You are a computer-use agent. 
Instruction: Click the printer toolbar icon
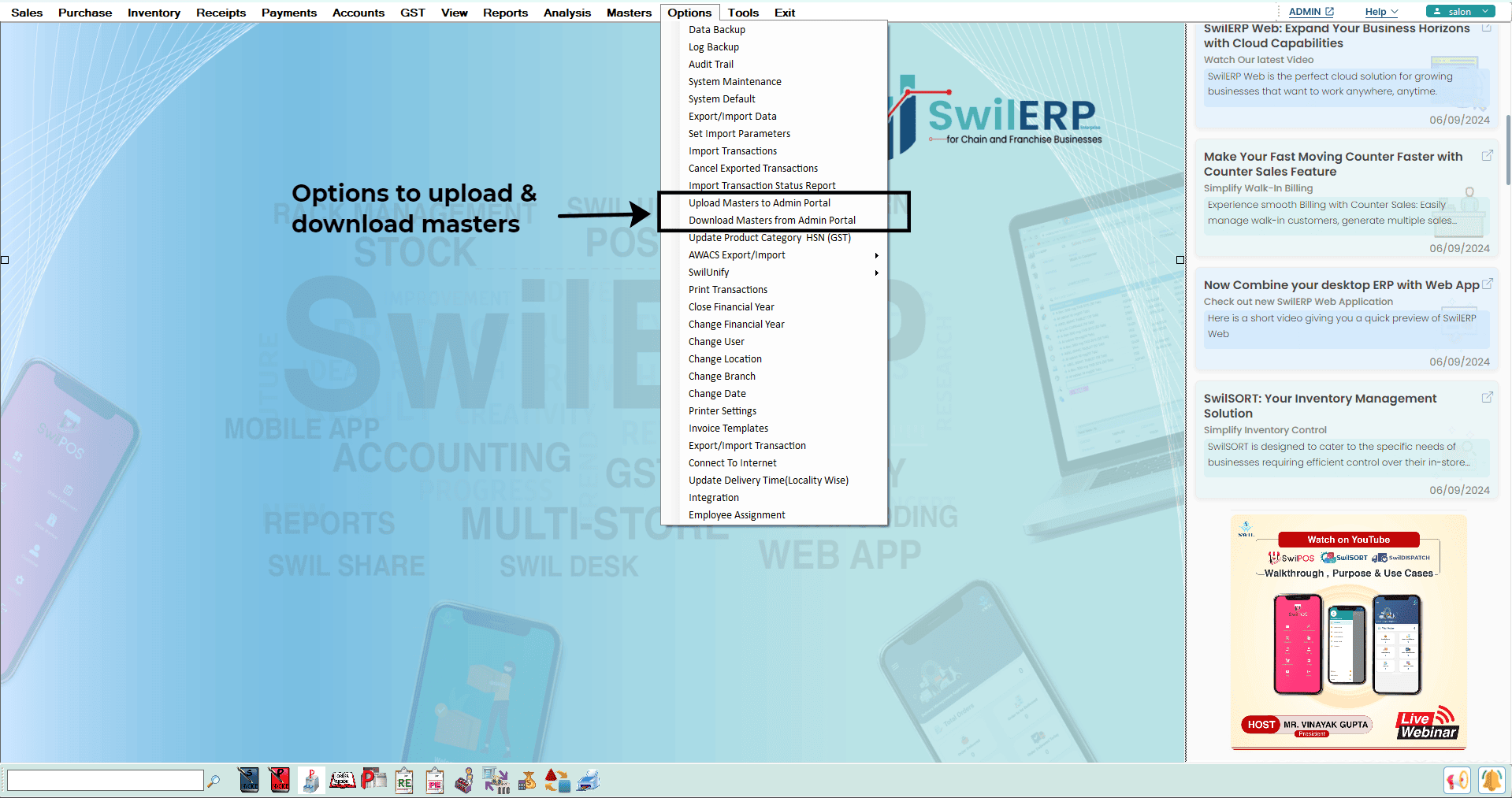pyautogui.click(x=589, y=780)
